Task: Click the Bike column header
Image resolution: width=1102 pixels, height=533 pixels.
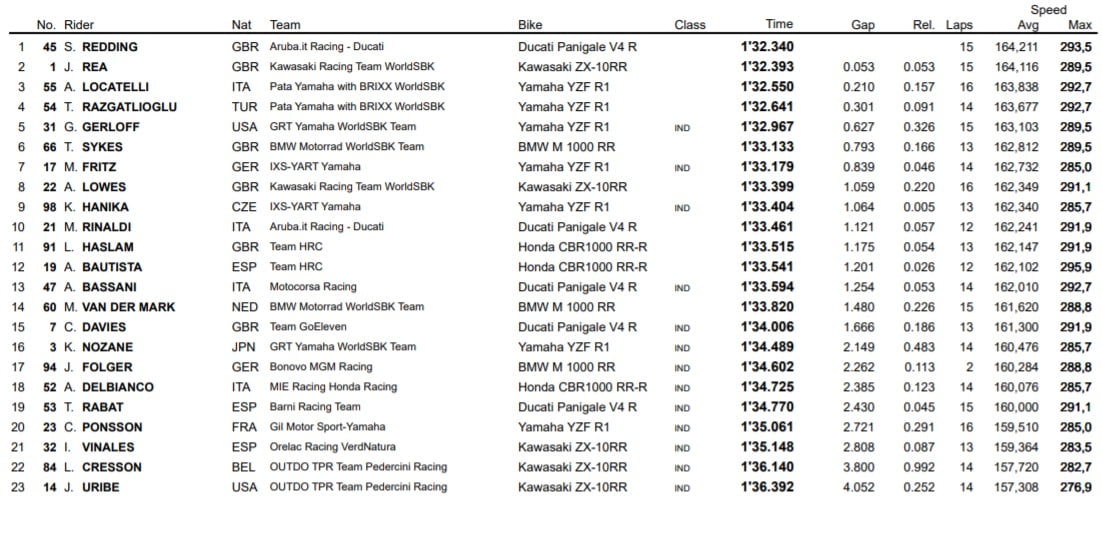Action: [x=531, y=25]
